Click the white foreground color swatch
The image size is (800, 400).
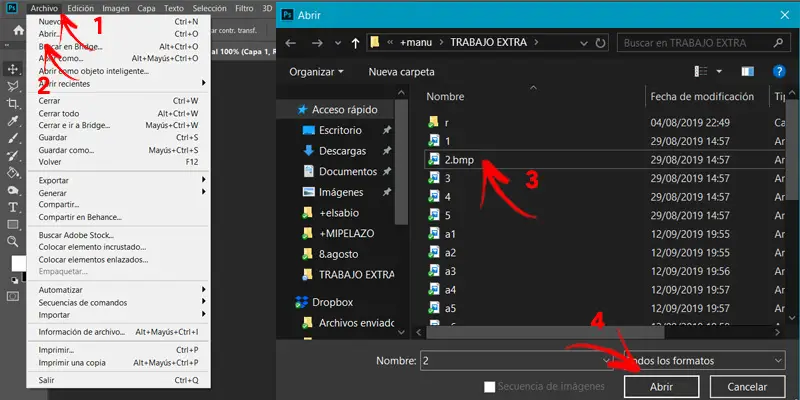click(19, 263)
